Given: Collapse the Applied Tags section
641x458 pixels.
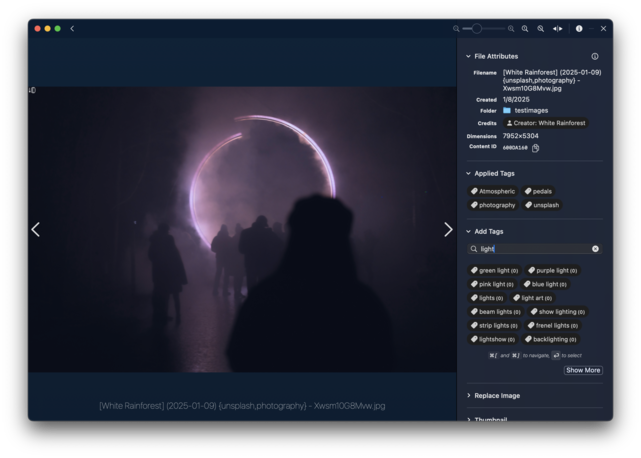Looking at the screenshot, I should tap(468, 173).
